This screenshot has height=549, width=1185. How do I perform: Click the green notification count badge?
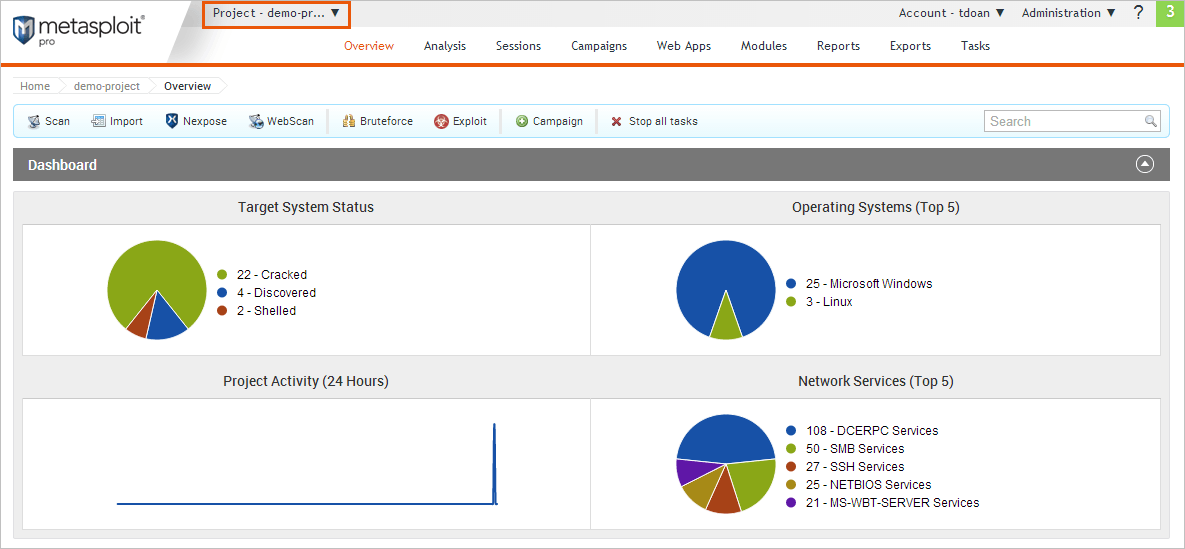point(1169,13)
